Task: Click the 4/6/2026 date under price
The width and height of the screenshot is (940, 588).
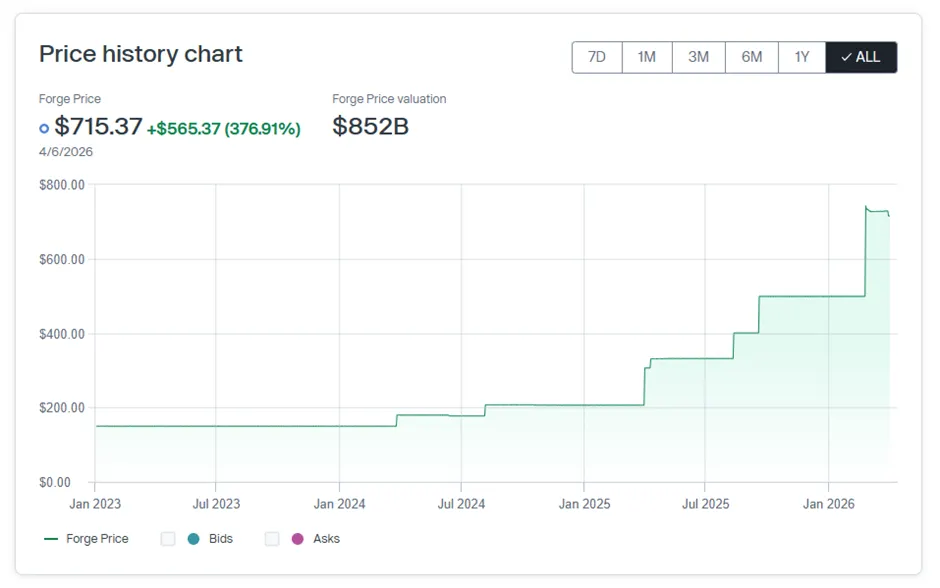Action: tap(64, 152)
